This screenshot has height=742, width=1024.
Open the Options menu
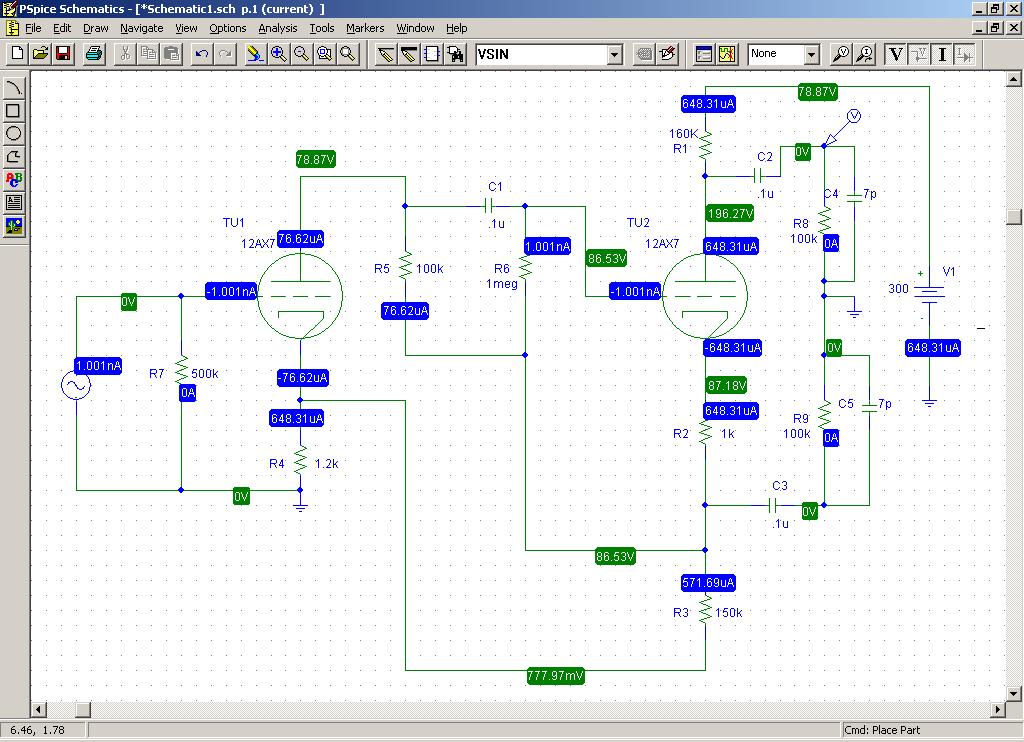click(227, 28)
